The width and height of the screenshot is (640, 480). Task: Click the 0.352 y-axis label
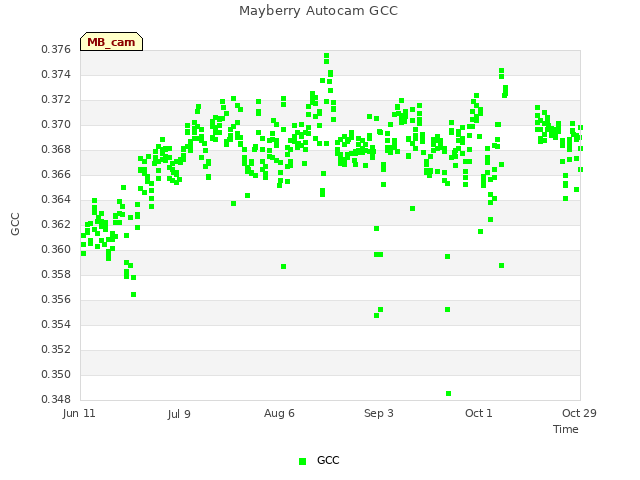point(56,349)
